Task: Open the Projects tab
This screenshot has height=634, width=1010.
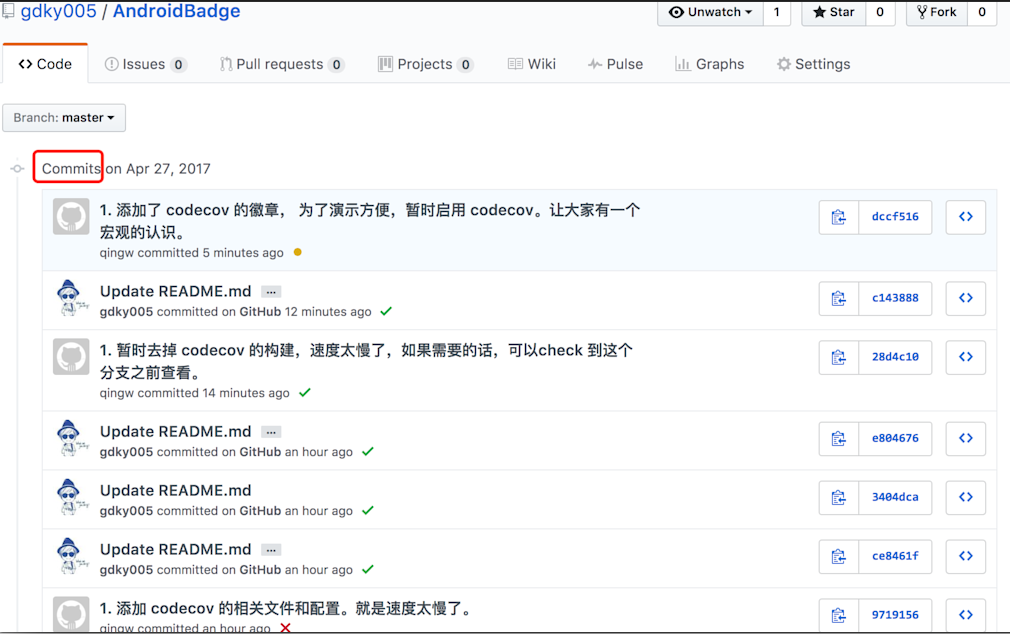Action: (426, 64)
